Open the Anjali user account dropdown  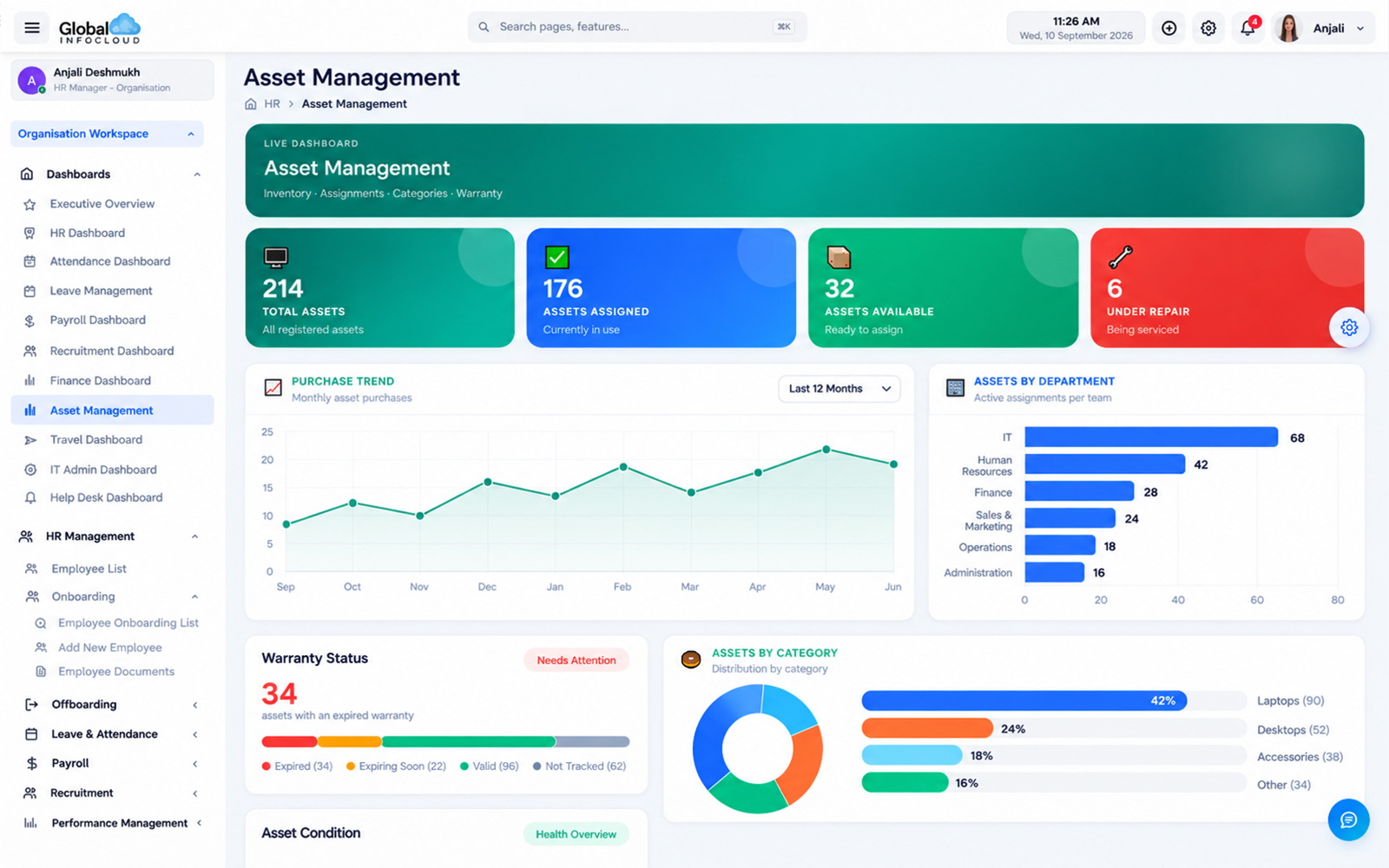click(x=1323, y=29)
